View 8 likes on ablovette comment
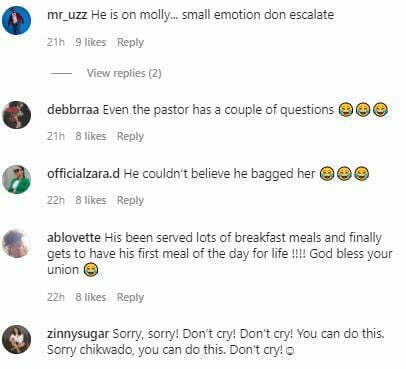This screenshot has width=406, height=369. pos(91,297)
